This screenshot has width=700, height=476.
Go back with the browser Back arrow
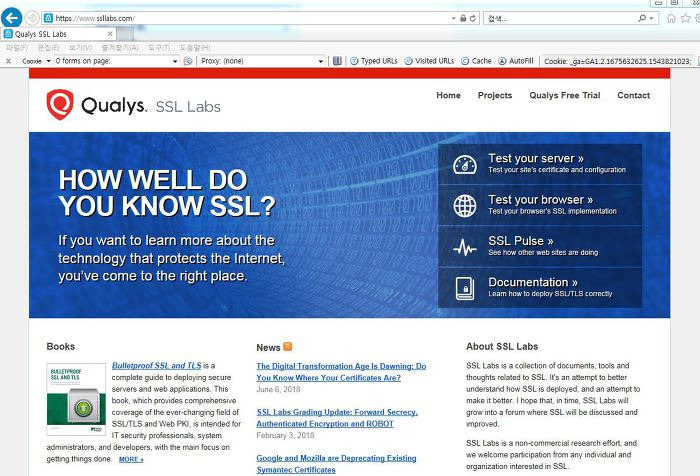11,18
